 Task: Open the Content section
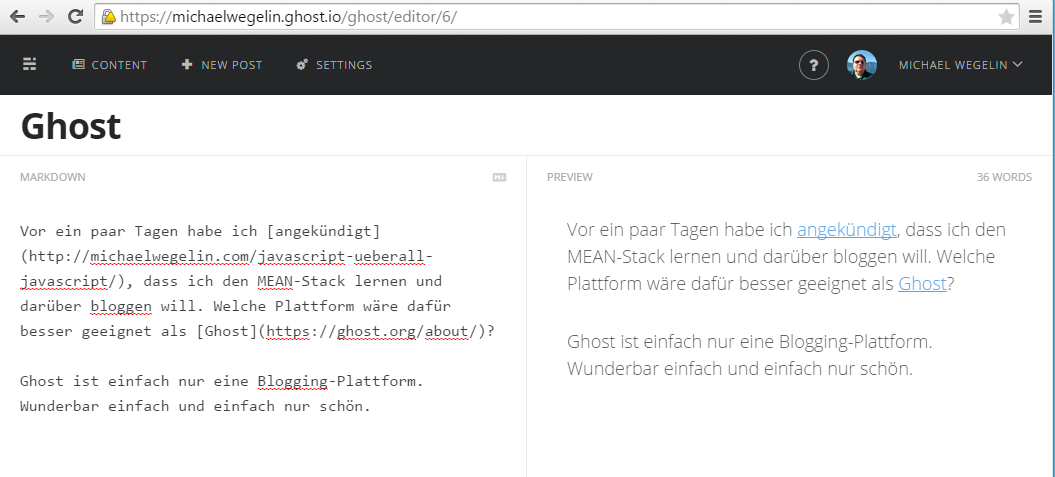click(x=110, y=65)
